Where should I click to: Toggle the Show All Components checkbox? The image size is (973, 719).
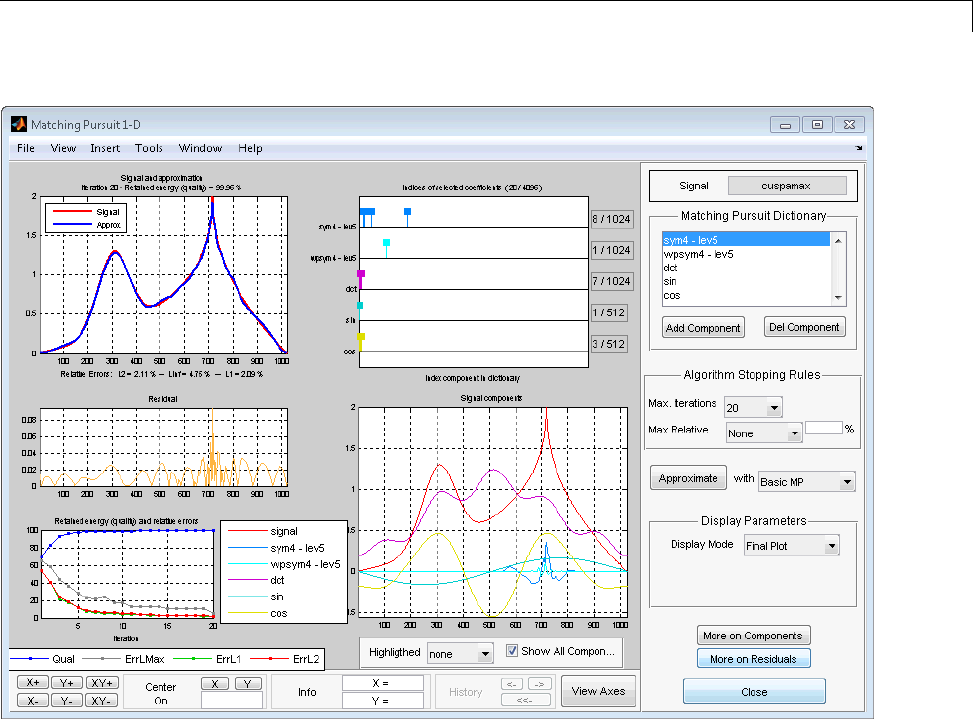(x=512, y=651)
